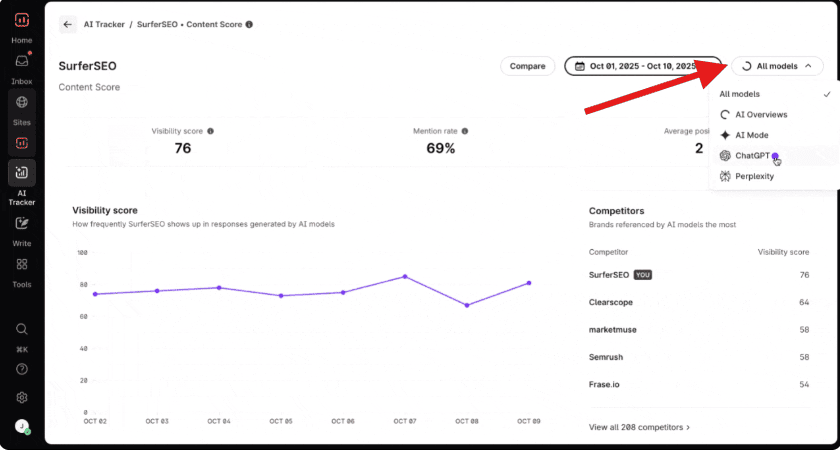The image size is (840, 452).
Task: Open the help question mark icon
Action: point(21,369)
